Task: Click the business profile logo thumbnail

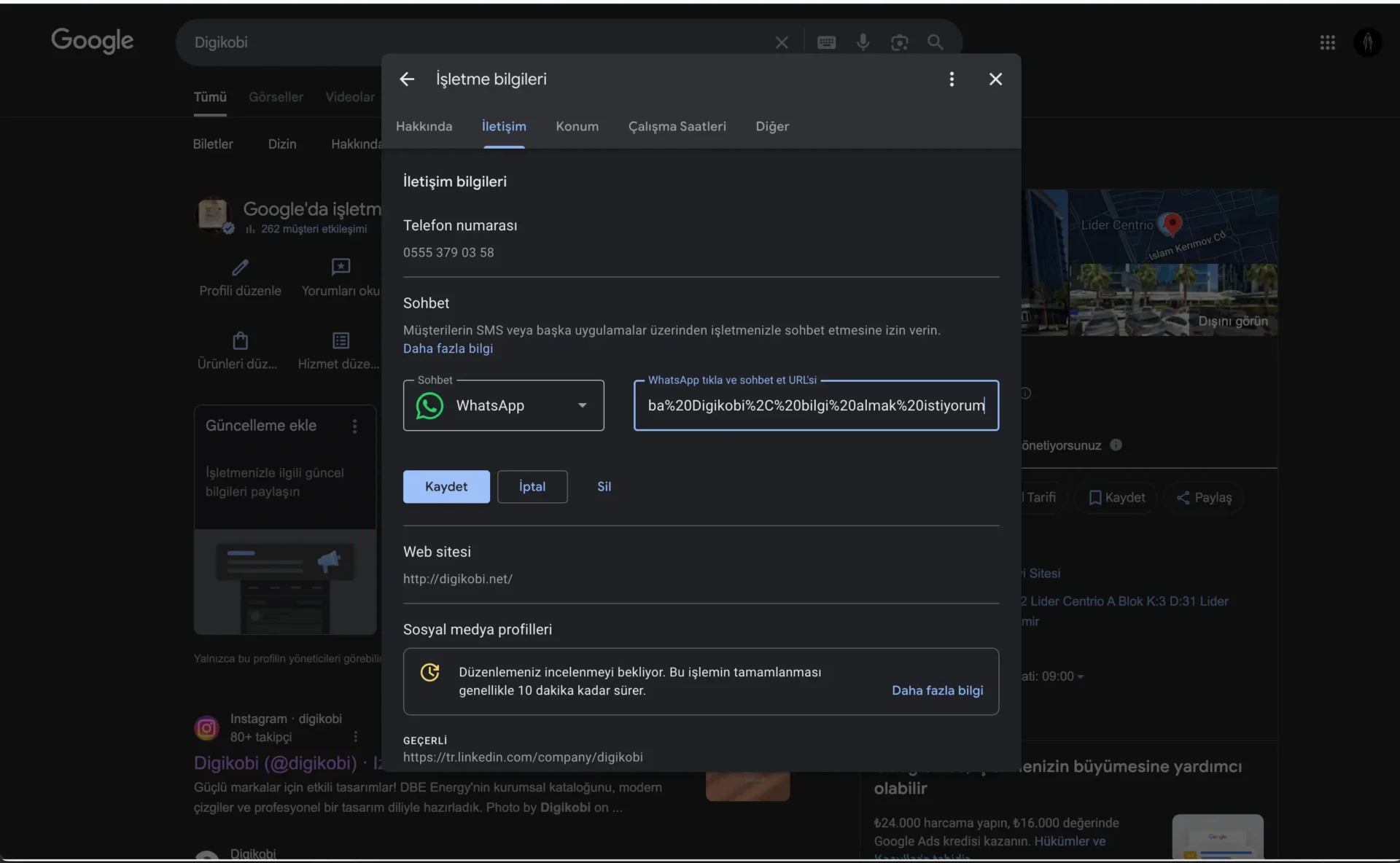Action: coord(212,214)
